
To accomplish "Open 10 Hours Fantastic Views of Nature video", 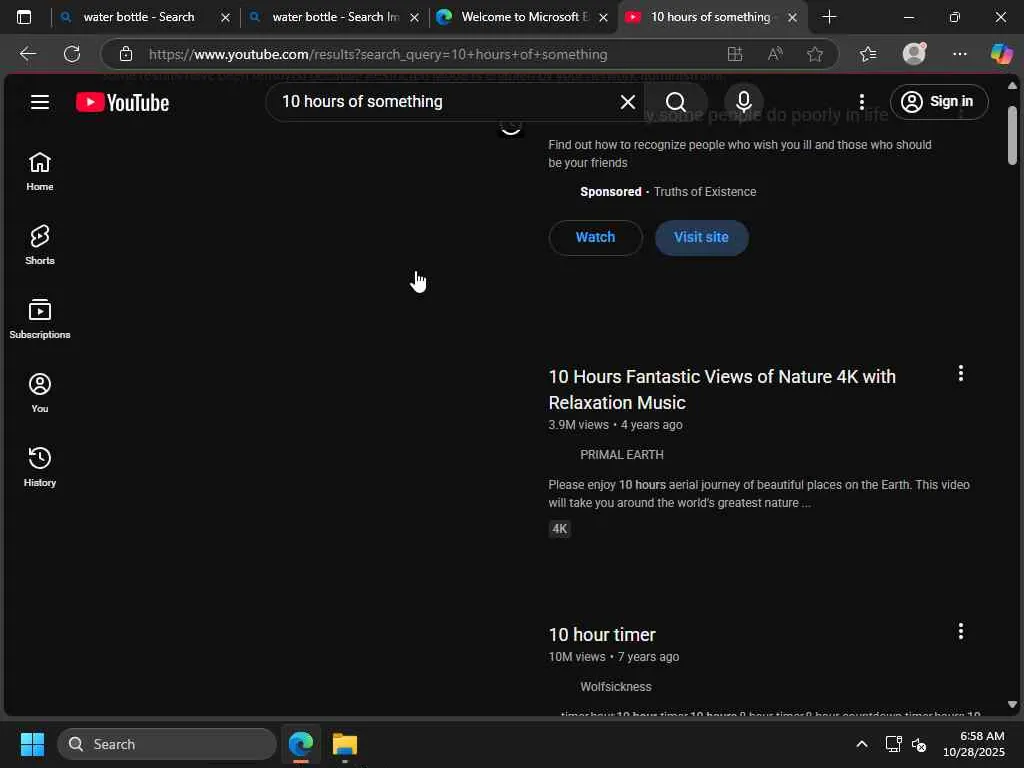I will coord(722,389).
